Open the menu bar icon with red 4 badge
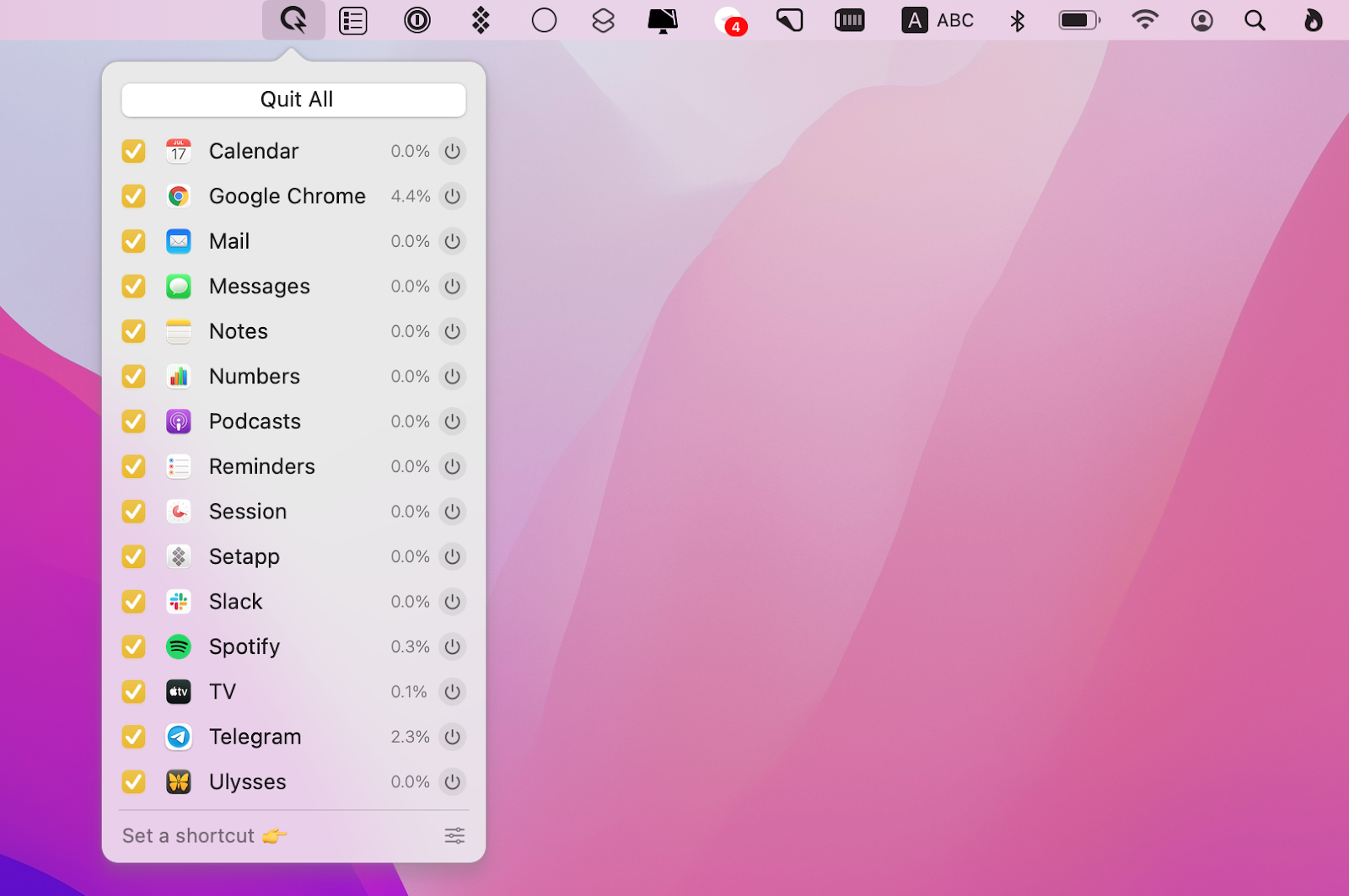This screenshot has height=896, width=1349. click(x=730, y=21)
